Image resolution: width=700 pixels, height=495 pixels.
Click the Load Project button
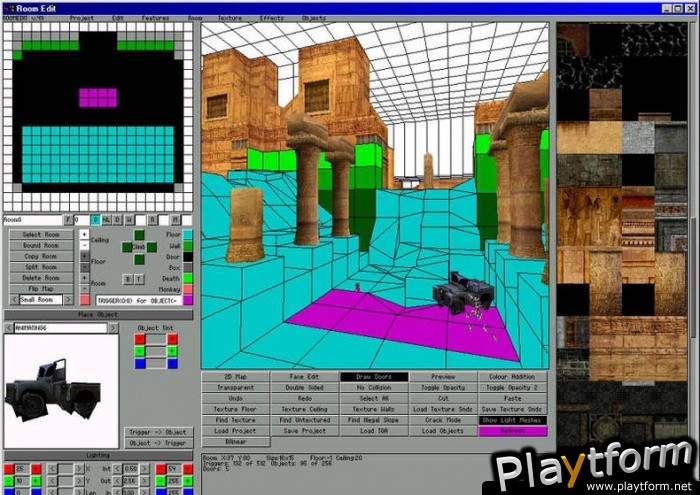coord(235,431)
